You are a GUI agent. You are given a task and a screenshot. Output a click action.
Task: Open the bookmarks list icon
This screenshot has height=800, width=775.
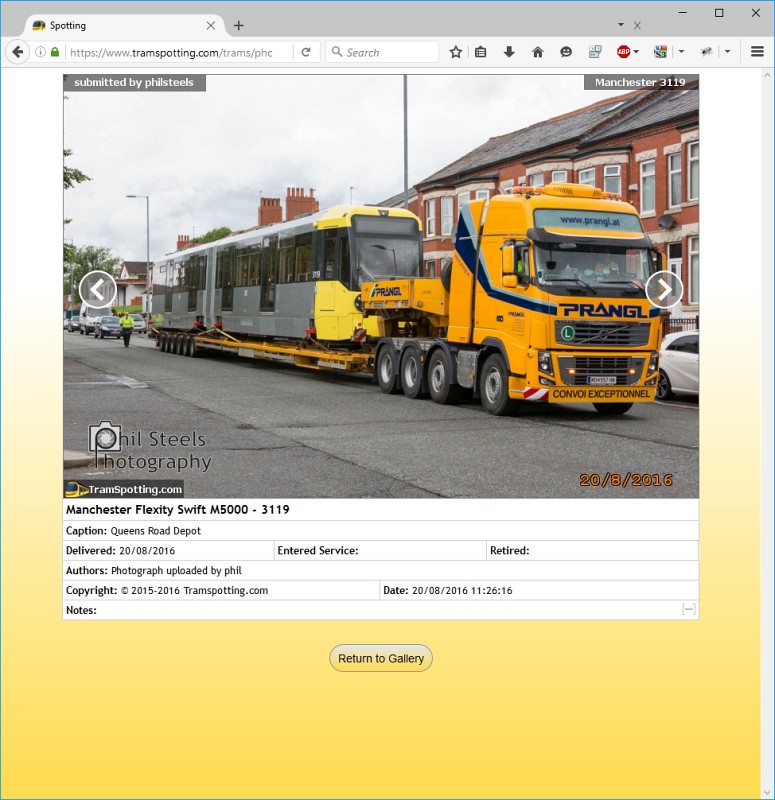click(481, 52)
